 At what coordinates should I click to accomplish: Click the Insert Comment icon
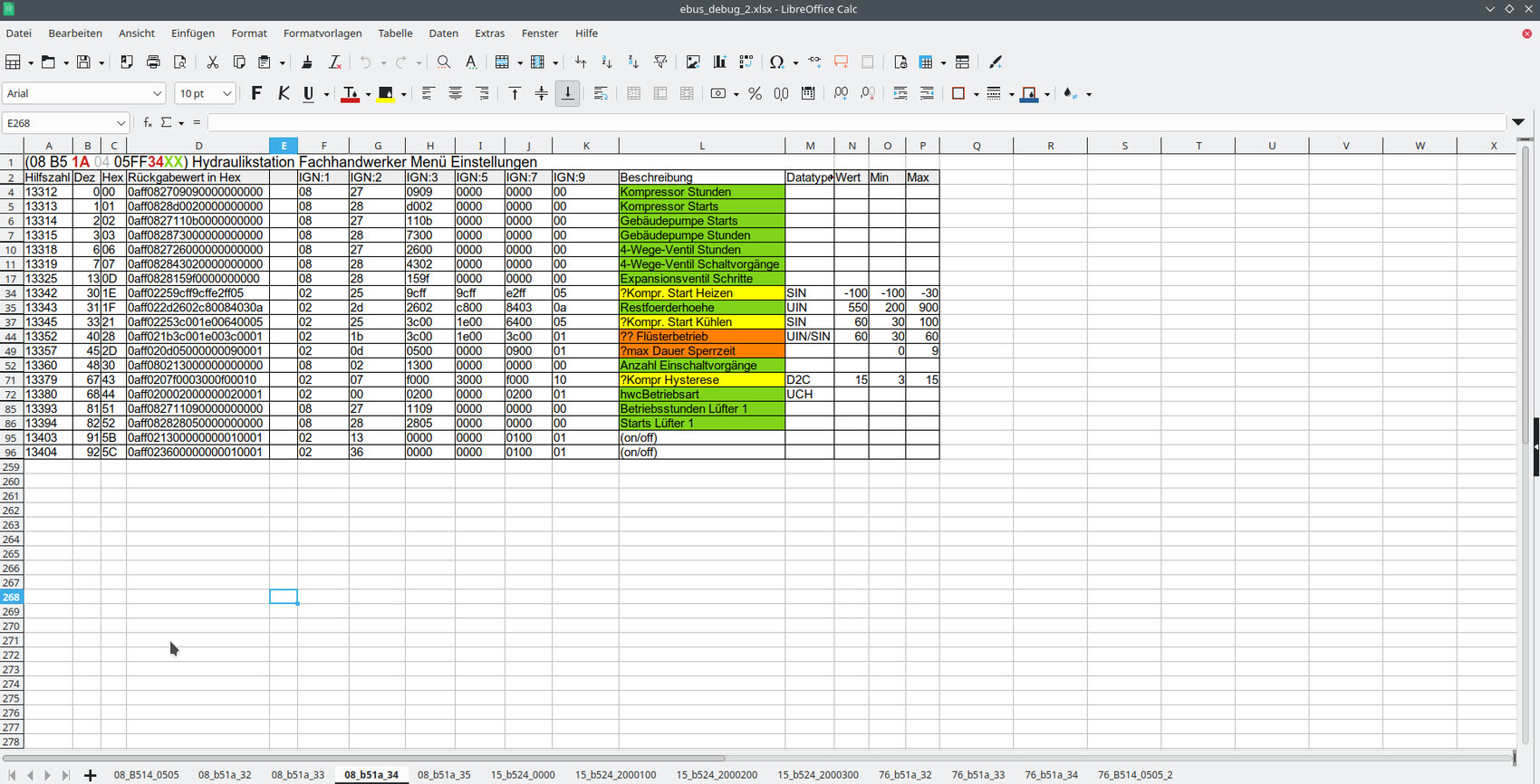pos(841,62)
